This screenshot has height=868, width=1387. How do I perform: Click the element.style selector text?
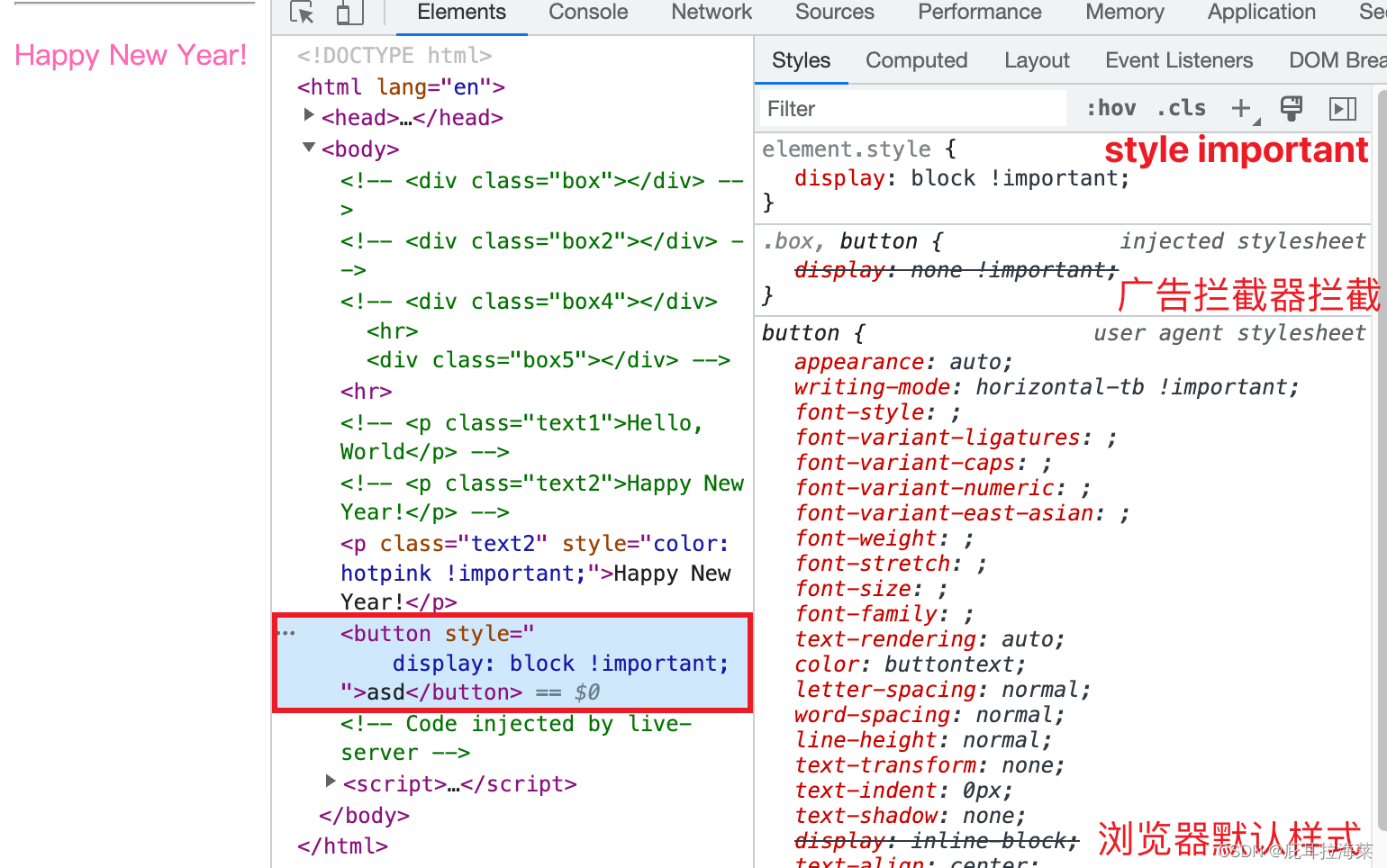[x=847, y=149]
